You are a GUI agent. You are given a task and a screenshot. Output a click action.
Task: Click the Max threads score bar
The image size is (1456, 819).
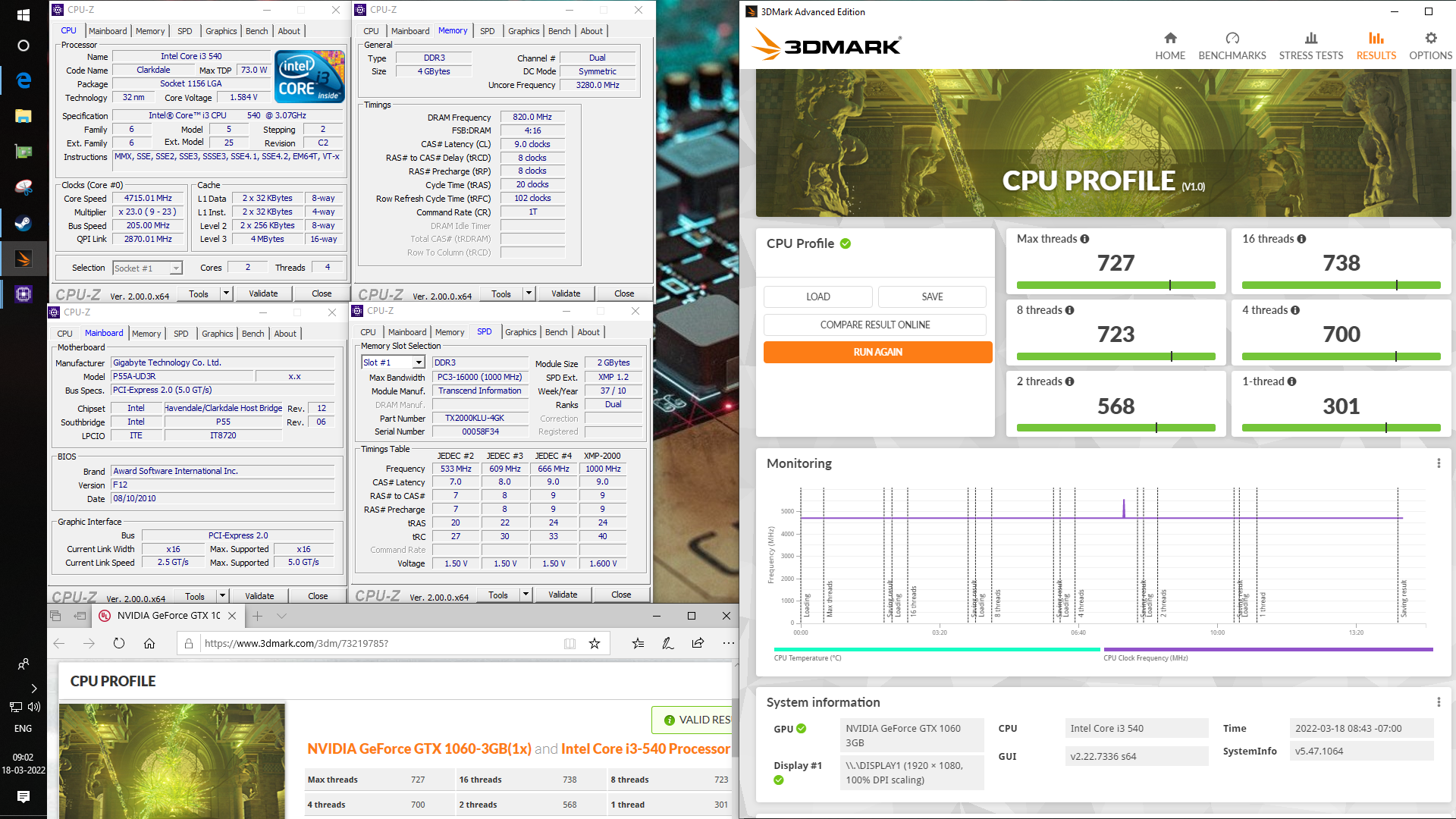[x=1116, y=285]
